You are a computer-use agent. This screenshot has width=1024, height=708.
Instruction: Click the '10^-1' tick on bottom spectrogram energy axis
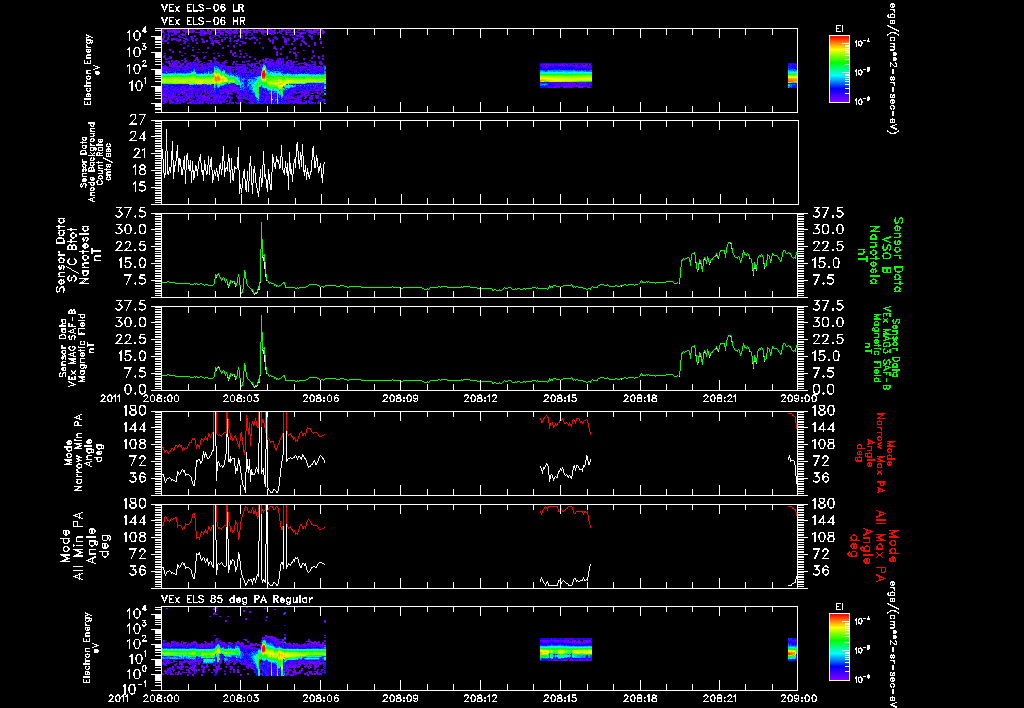tap(133, 687)
